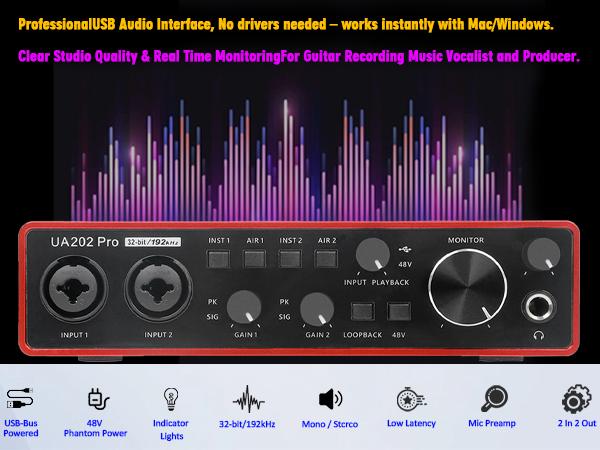
Task: Toggle the LOOPBACK button
Action: coord(363,311)
